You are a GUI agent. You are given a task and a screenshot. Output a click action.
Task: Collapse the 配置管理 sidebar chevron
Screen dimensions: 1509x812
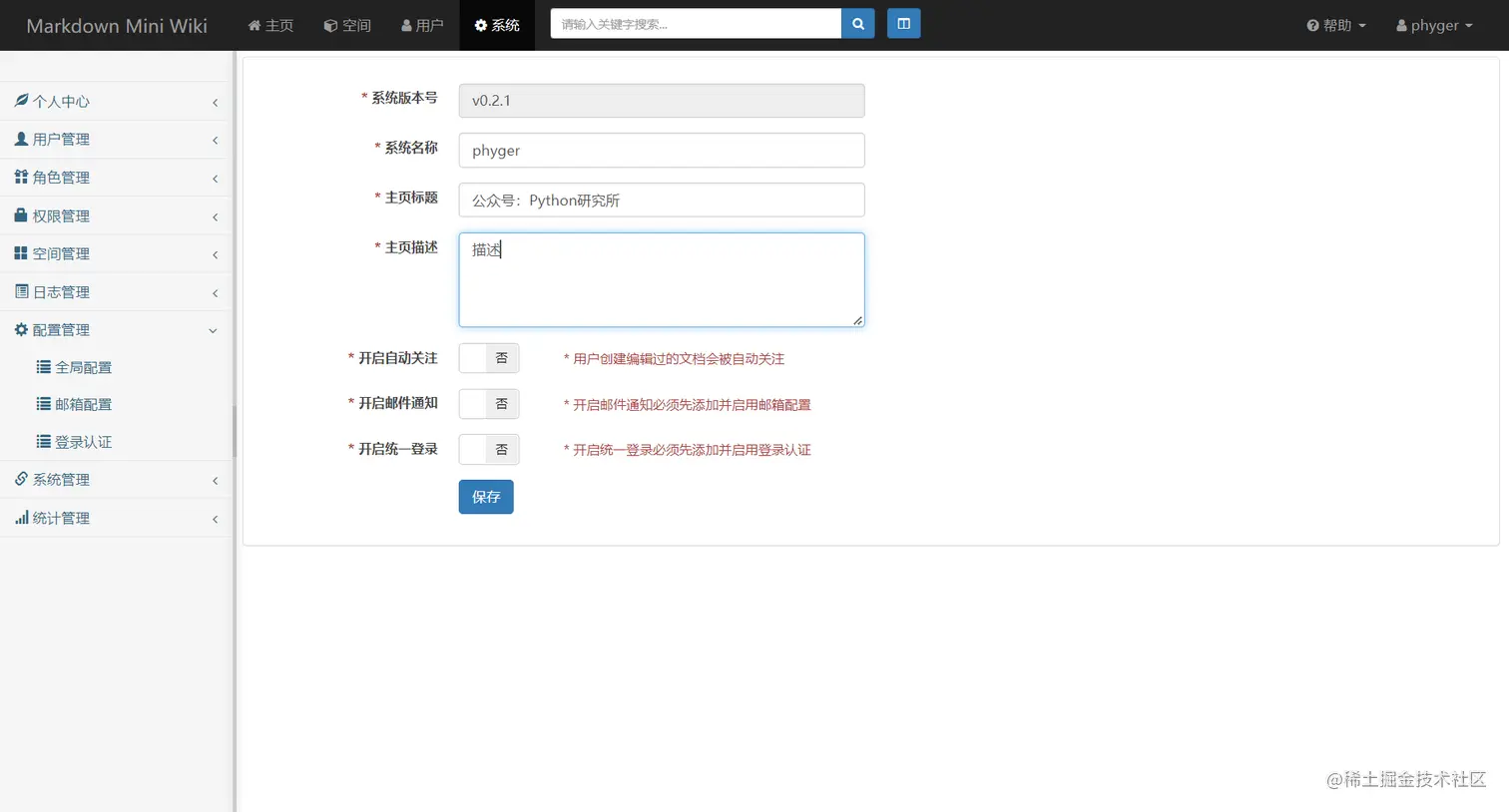pos(213,330)
